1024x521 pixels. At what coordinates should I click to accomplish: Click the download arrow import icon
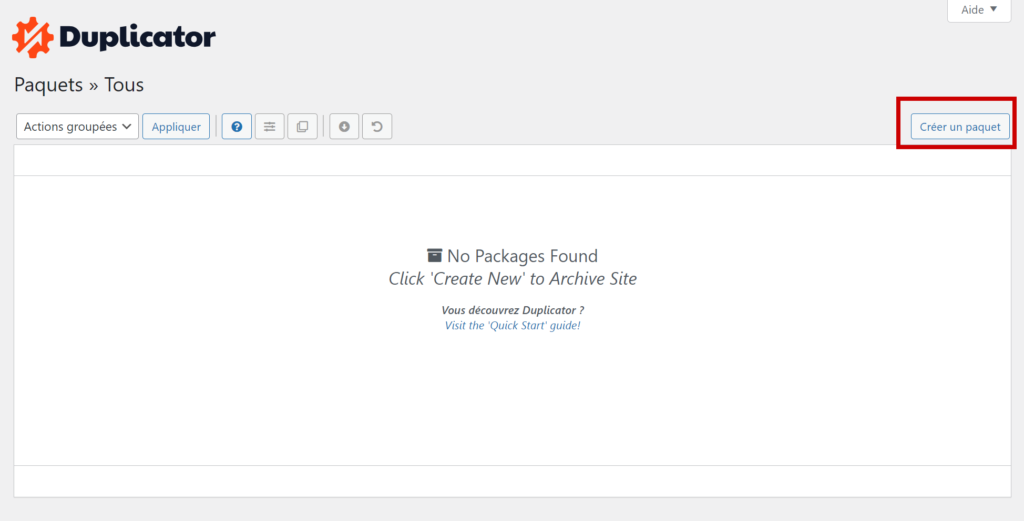tap(344, 127)
